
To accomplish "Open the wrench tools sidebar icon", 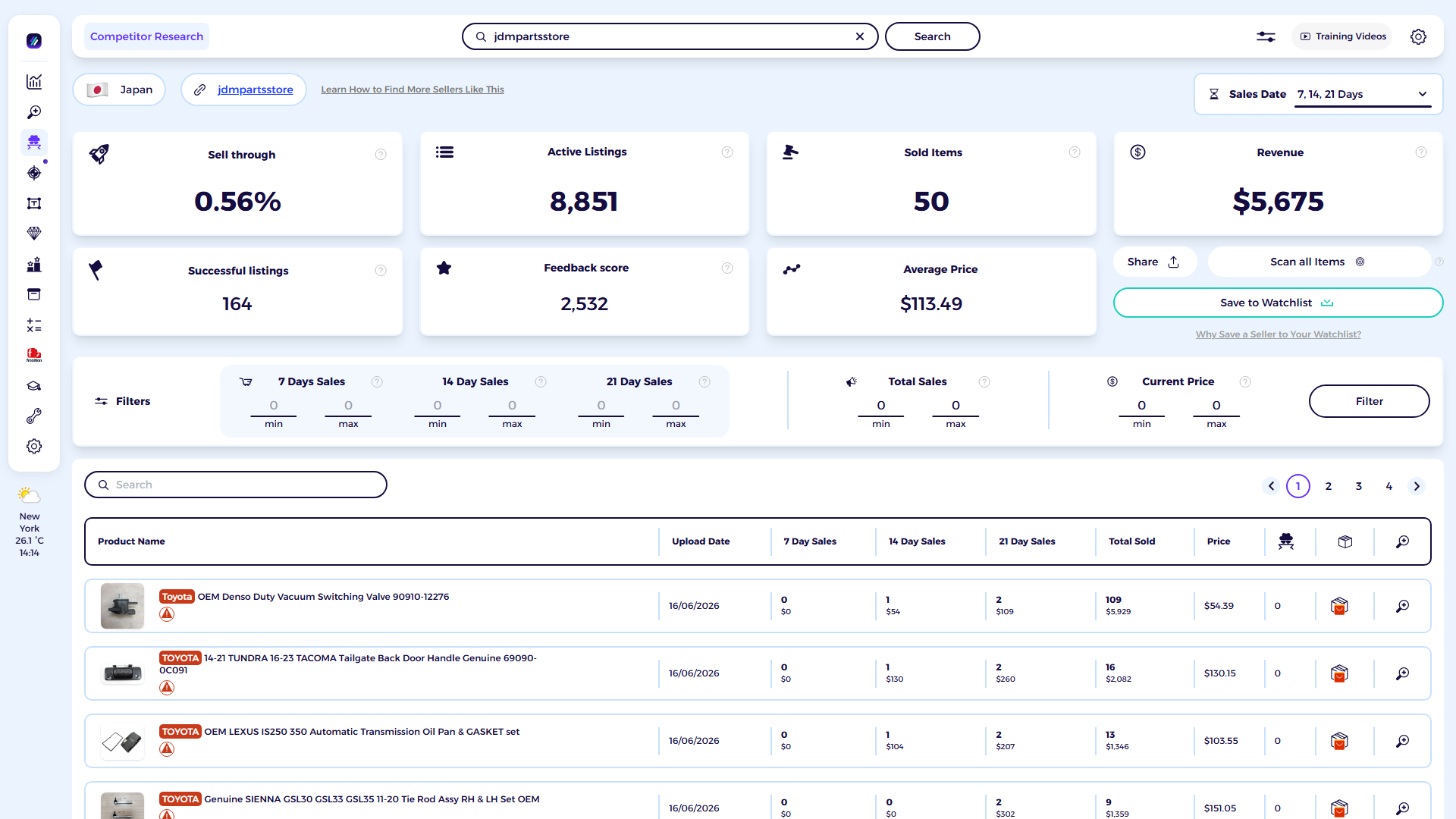I will pyautogui.click(x=34, y=416).
